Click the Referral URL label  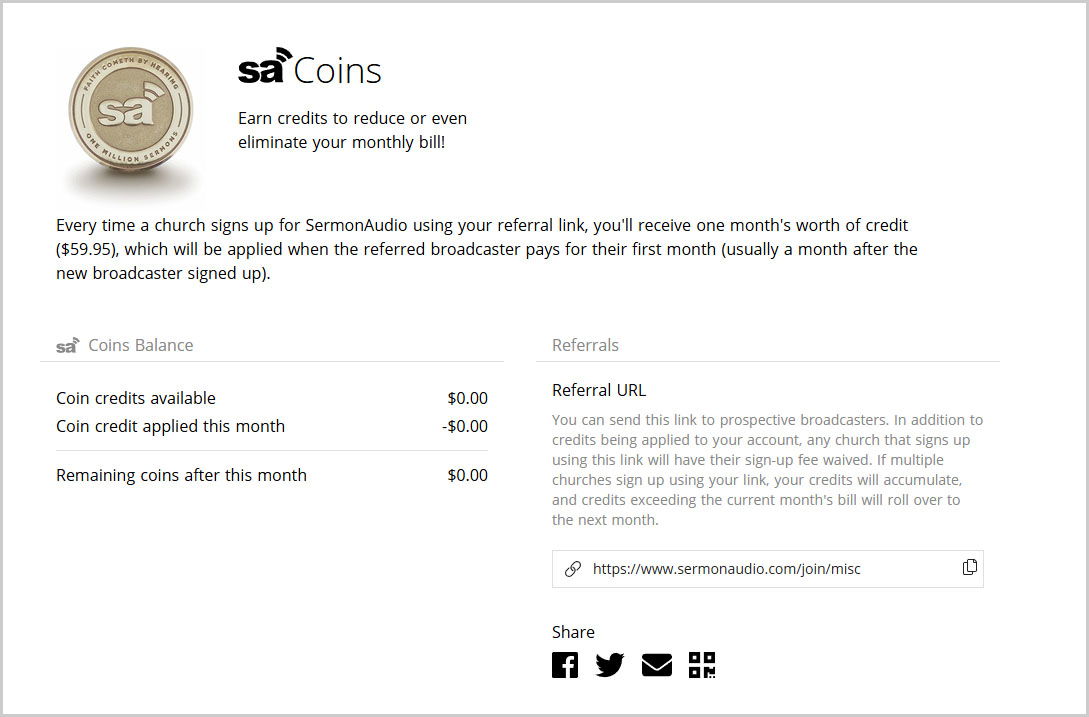(x=599, y=390)
